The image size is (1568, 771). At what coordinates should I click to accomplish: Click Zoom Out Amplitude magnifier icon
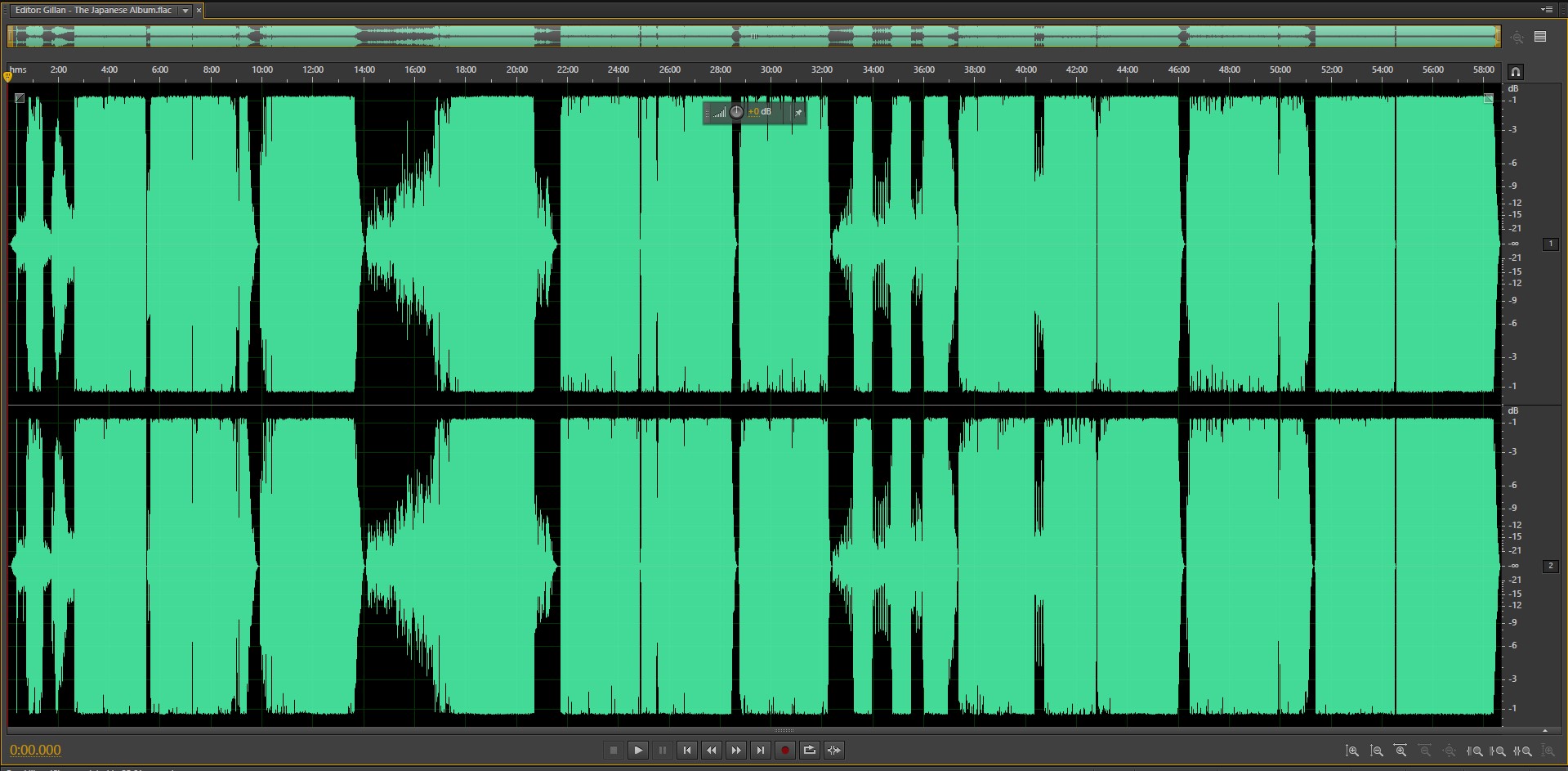click(x=1377, y=751)
